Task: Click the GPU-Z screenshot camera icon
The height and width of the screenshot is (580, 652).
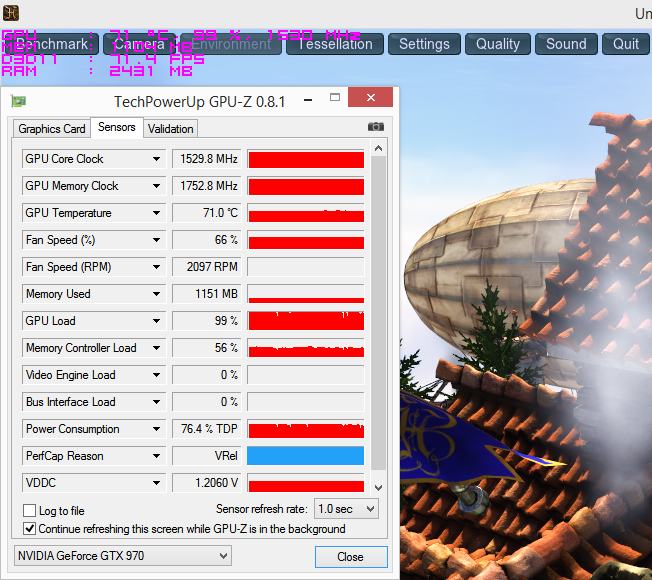Action: (x=375, y=127)
